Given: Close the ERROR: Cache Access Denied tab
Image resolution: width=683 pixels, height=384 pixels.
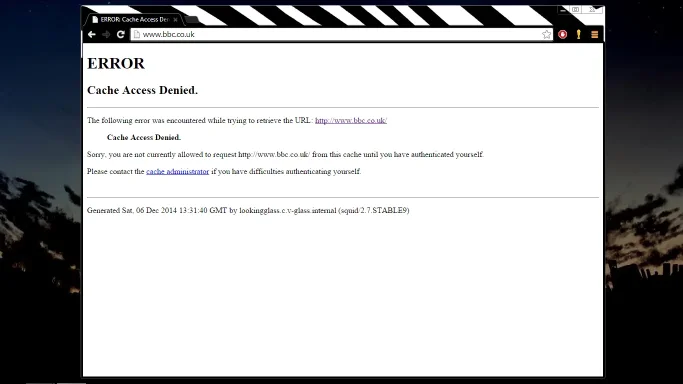Looking at the screenshot, I should 175,20.
